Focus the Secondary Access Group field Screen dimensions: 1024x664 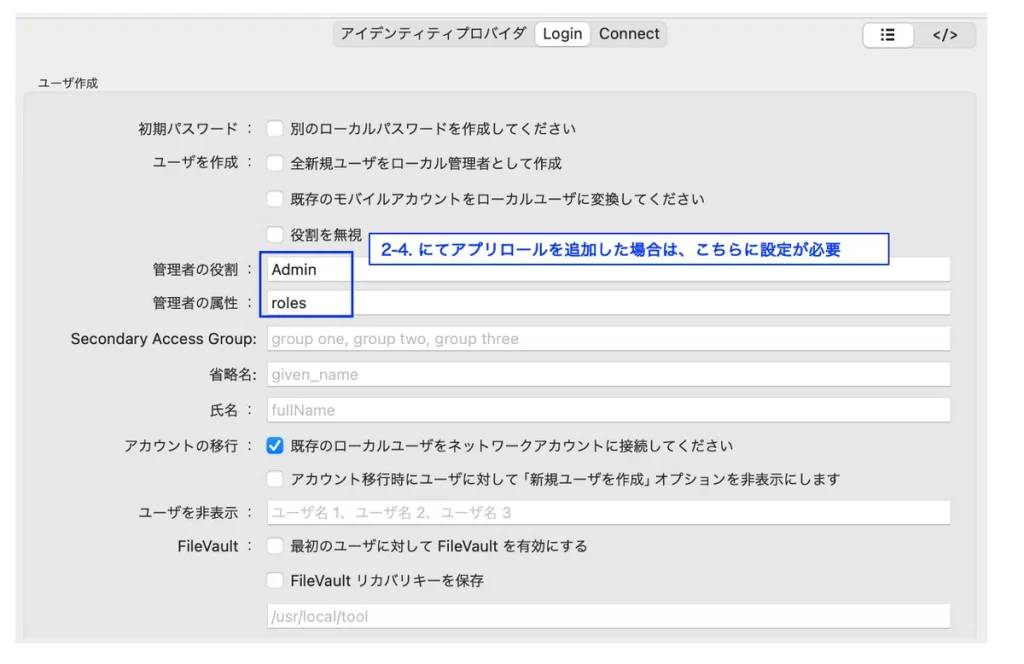click(x=608, y=339)
